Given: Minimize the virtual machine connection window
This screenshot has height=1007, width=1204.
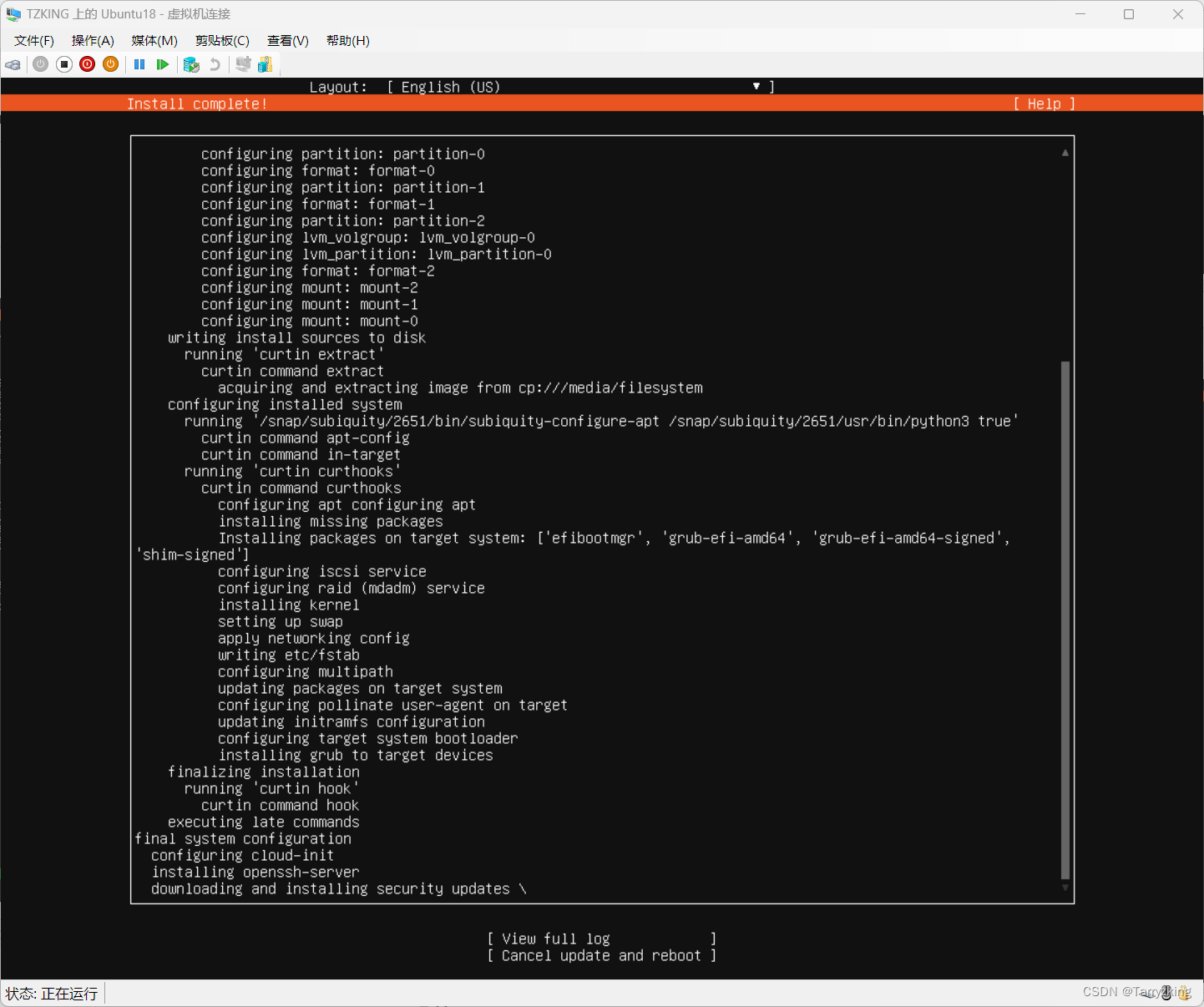Looking at the screenshot, I should (1080, 14).
